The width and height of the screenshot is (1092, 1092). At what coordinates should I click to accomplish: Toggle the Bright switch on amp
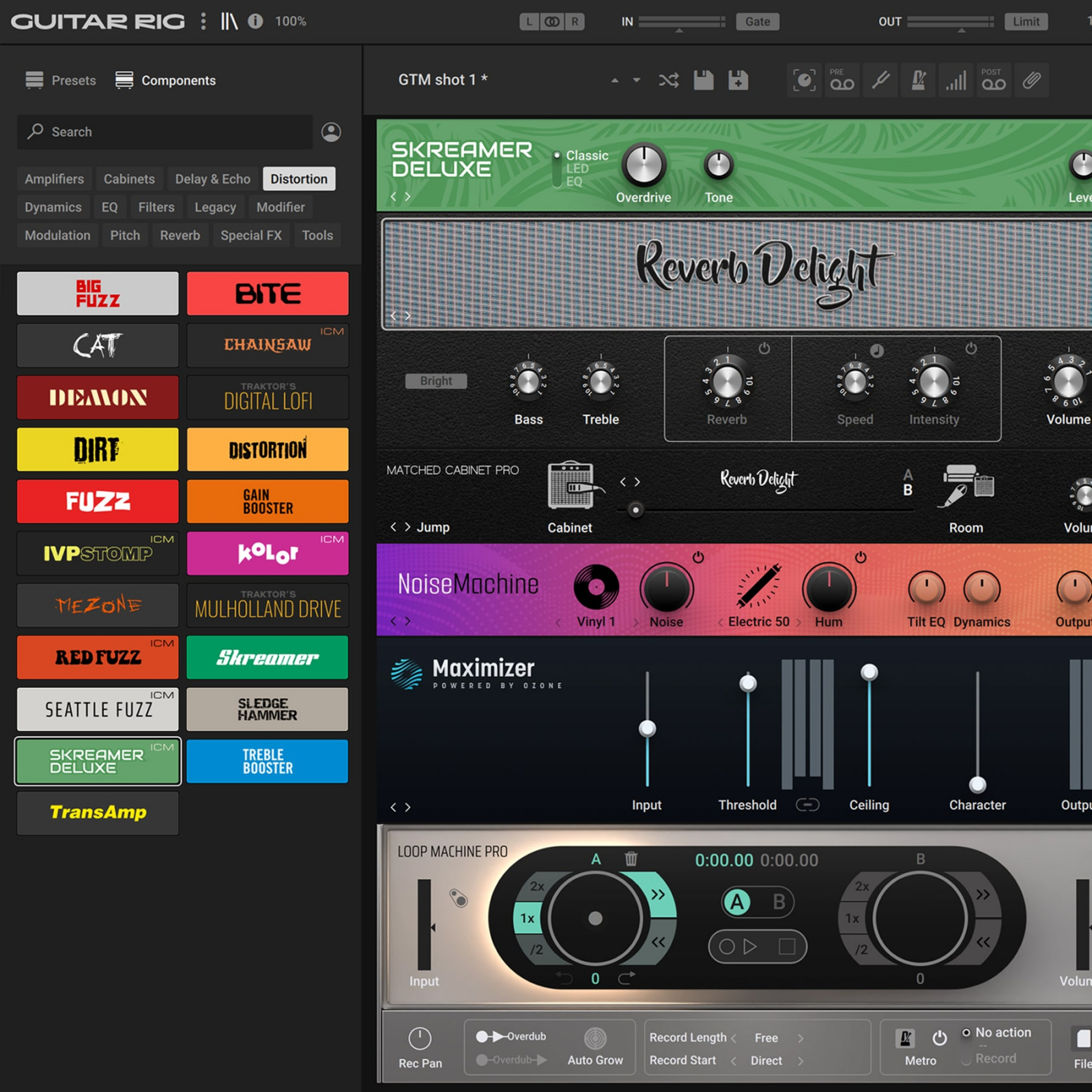tap(435, 381)
